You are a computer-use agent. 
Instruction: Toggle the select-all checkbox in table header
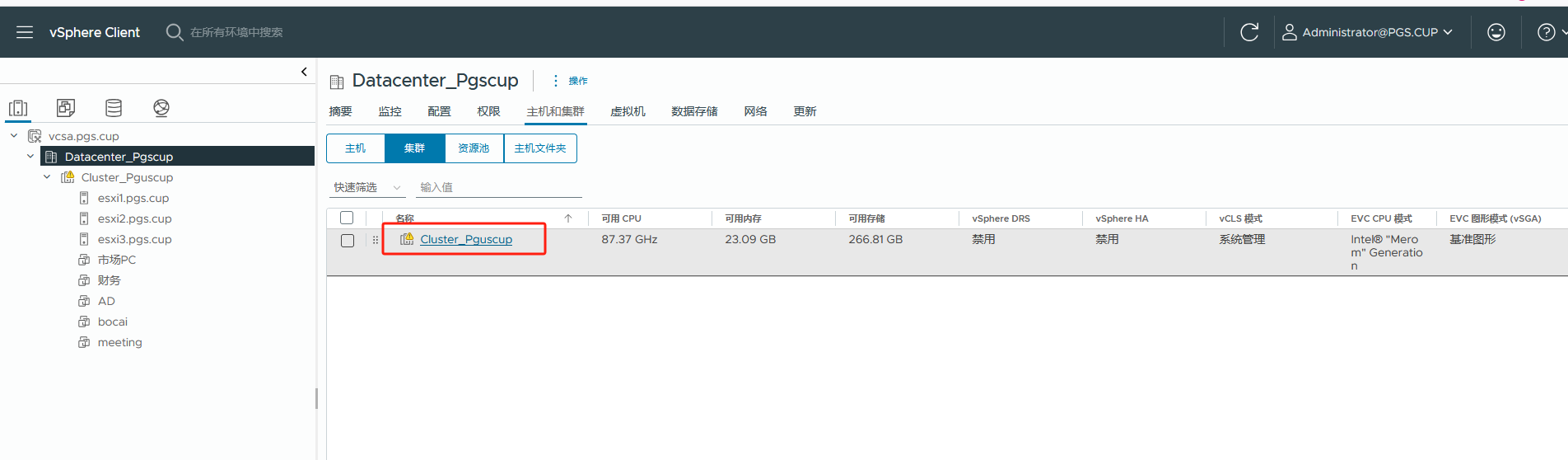tap(347, 218)
